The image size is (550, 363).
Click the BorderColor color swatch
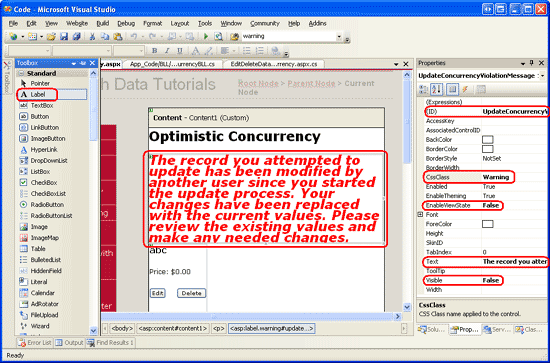(x=488, y=149)
